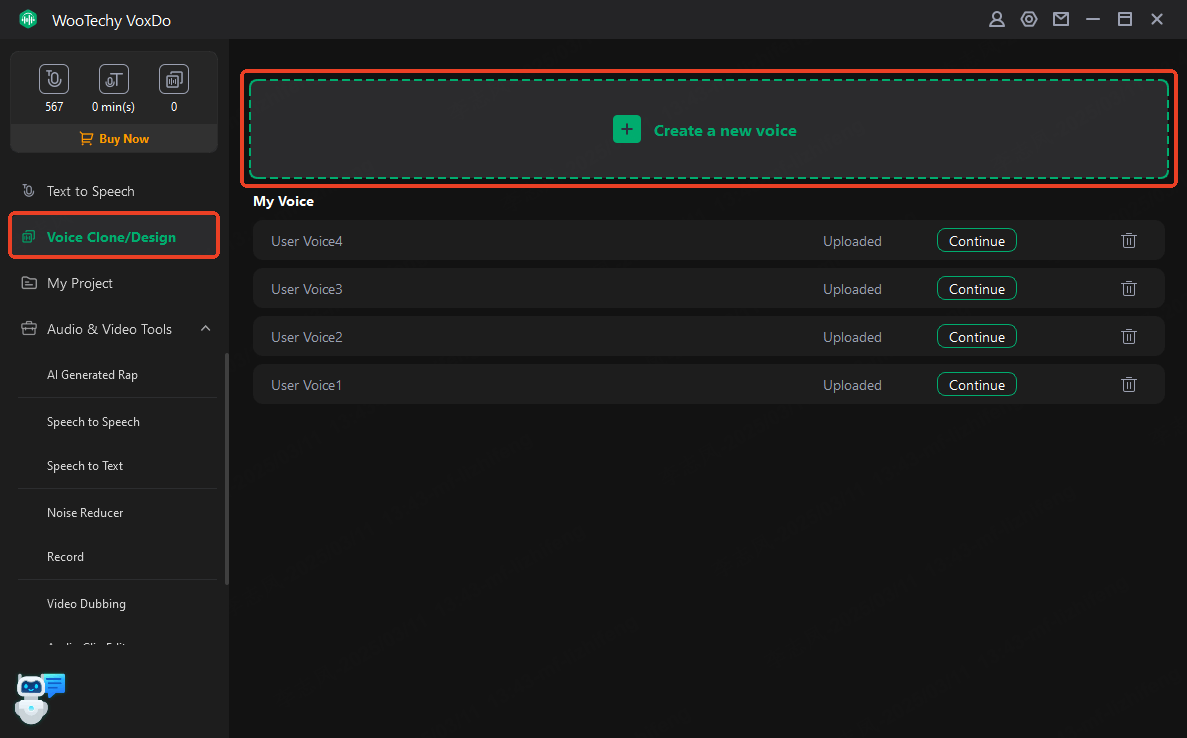Open the mail feedback icon
This screenshot has width=1187, height=738.
tap(1060, 19)
